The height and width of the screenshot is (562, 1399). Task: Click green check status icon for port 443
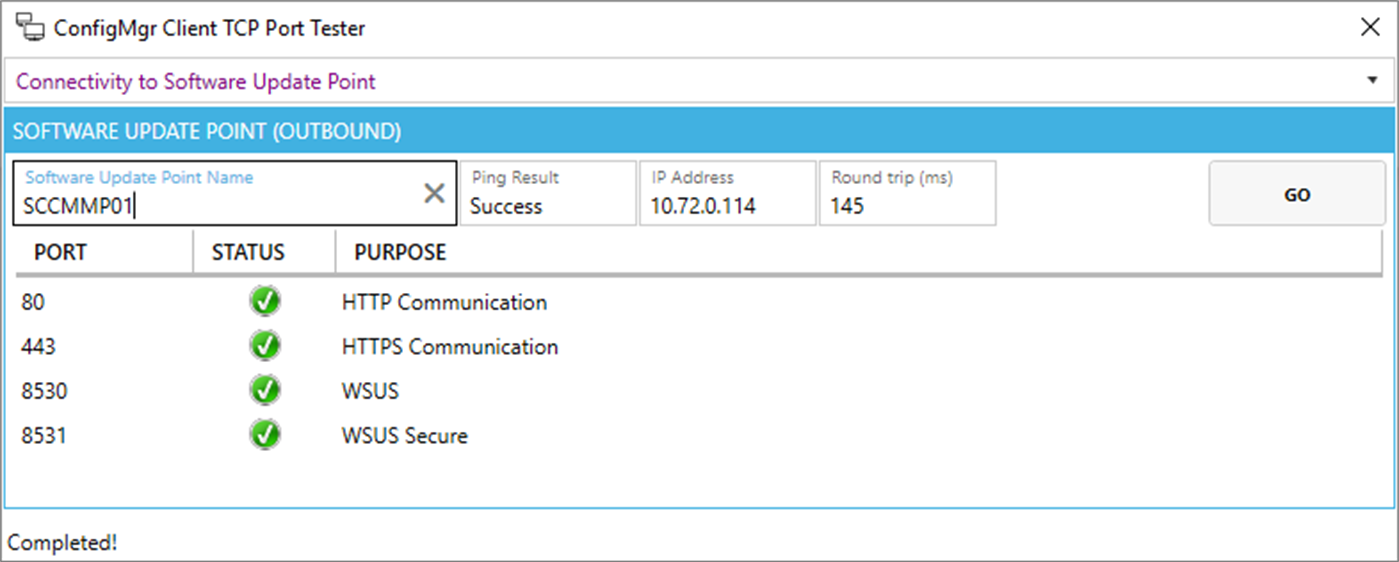click(265, 346)
